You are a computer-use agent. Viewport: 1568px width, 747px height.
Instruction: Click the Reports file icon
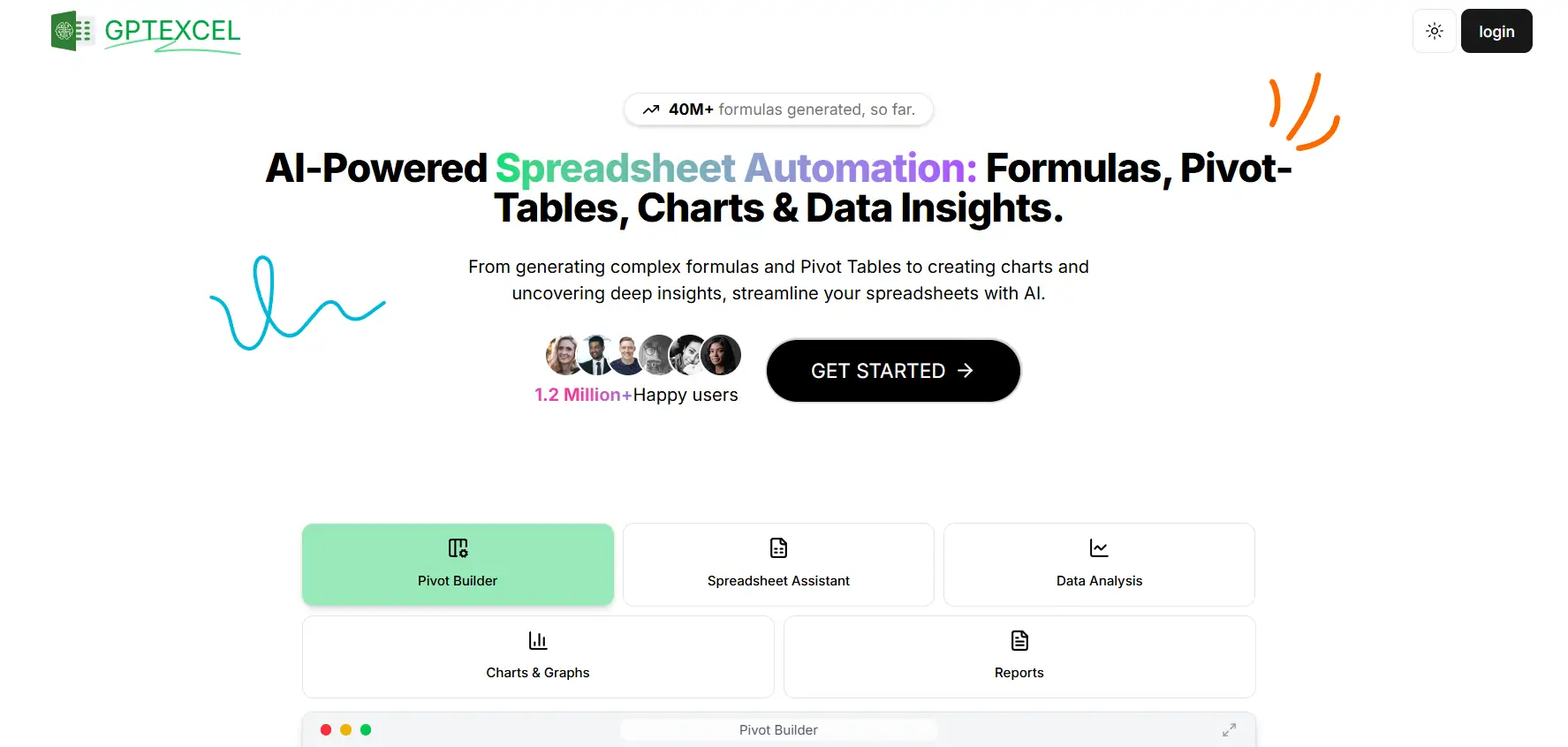[x=1019, y=639]
